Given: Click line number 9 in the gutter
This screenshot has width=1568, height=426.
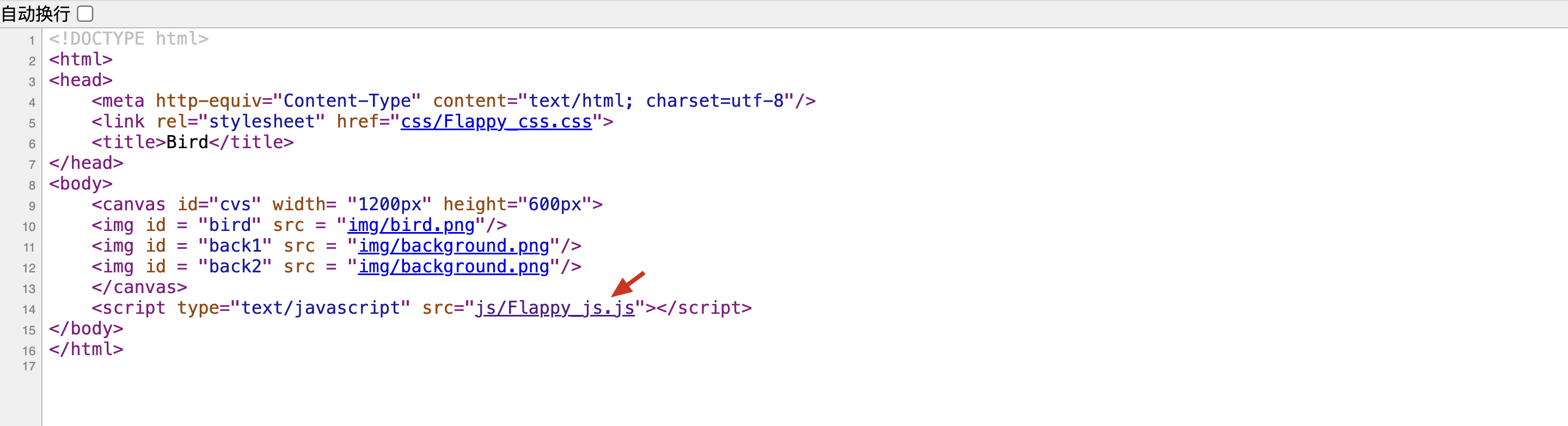Looking at the screenshot, I should (x=32, y=206).
